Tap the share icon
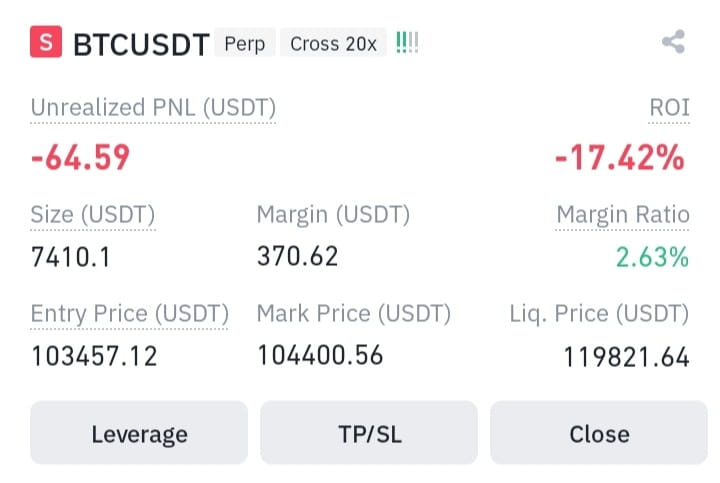 coord(673,42)
